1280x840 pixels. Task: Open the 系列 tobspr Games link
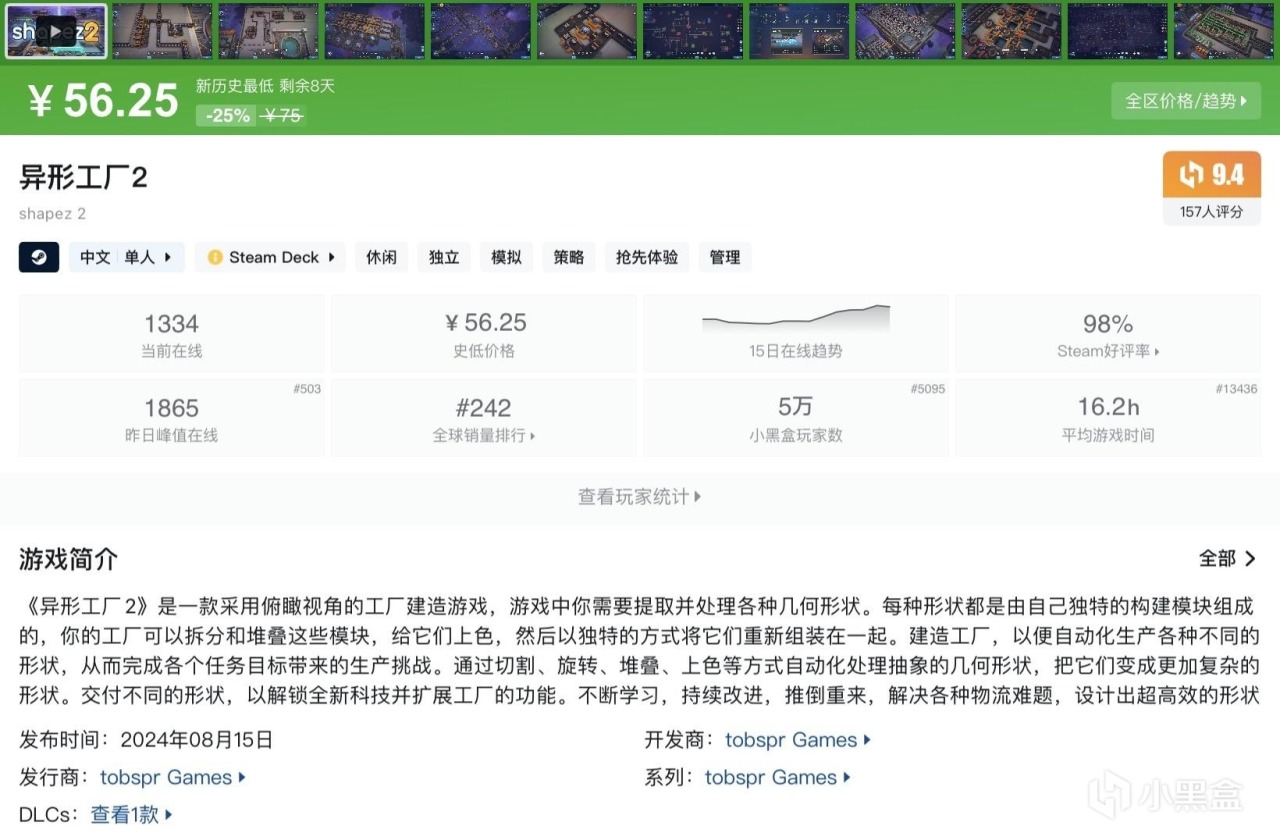[x=778, y=777]
